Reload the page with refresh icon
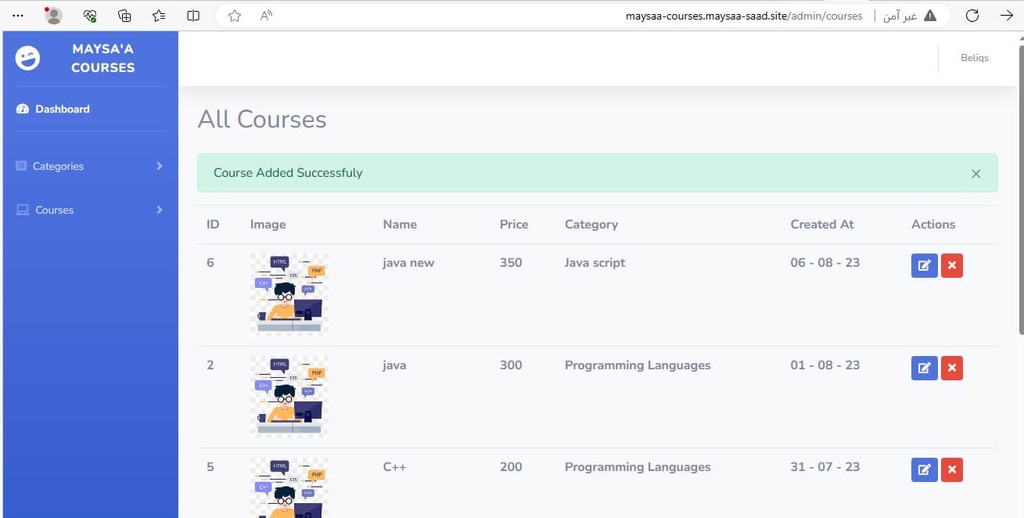The image size is (1024, 518). coord(972,16)
